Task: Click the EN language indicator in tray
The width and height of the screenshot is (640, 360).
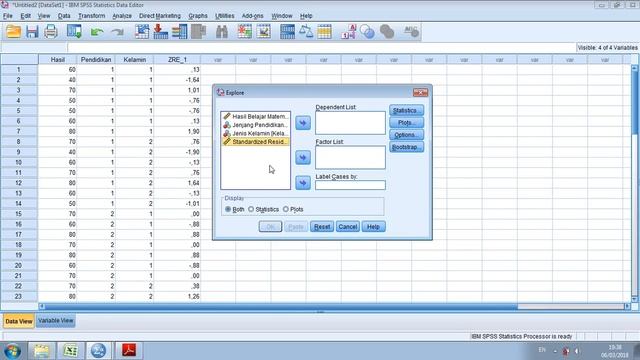Action: (x=542, y=350)
